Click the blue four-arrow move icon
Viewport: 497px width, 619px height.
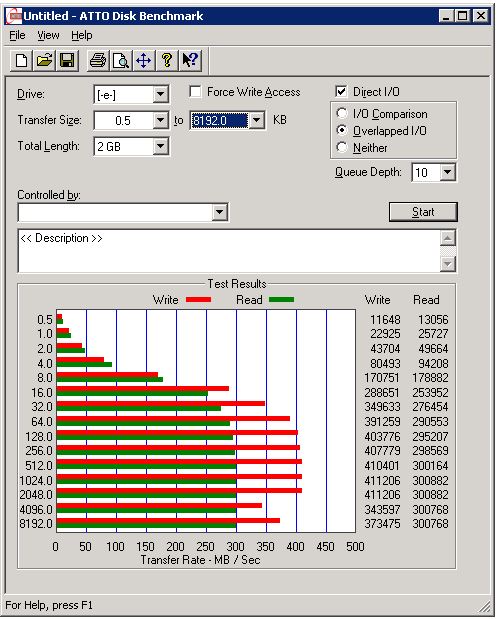click(143, 61)
